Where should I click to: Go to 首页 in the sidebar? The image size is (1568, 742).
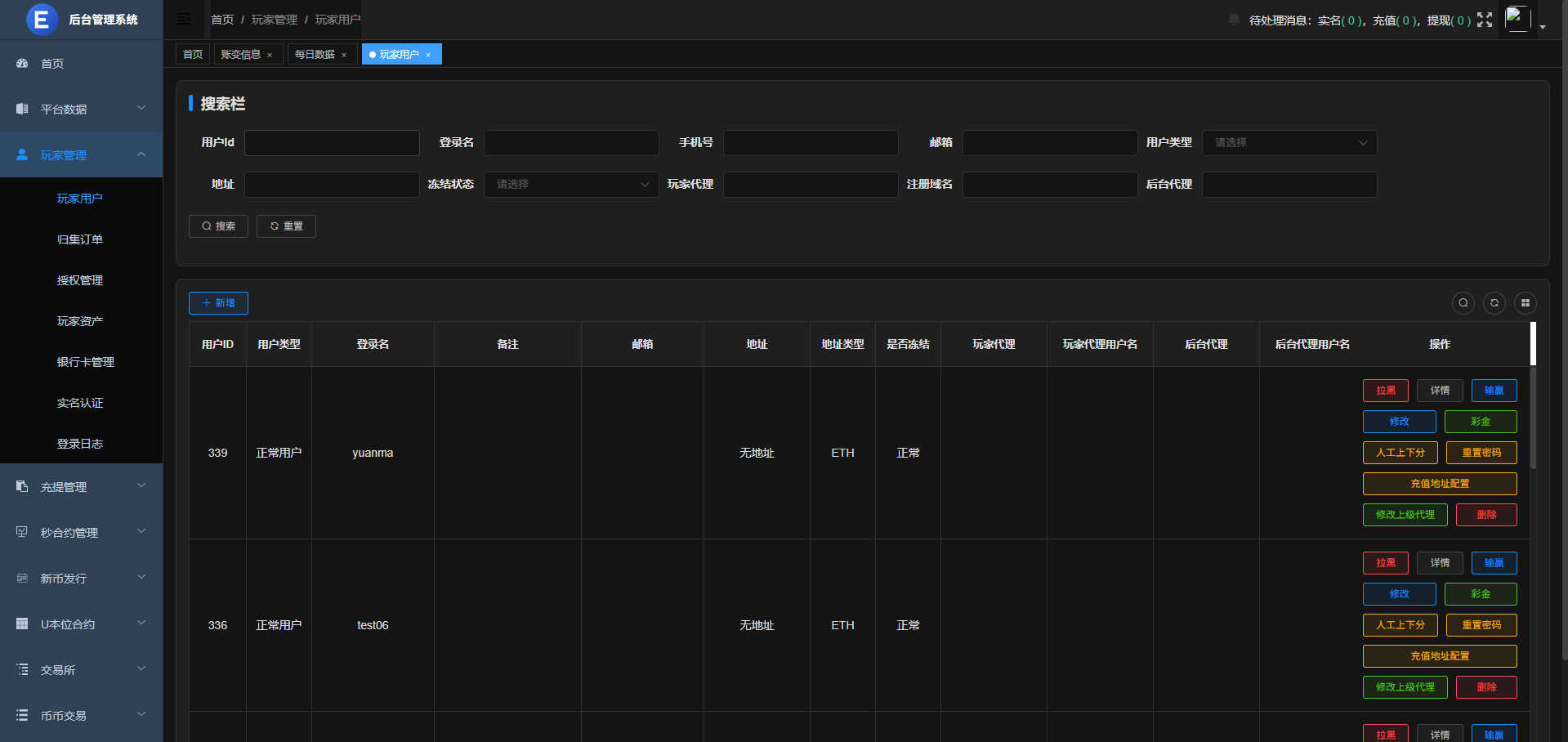82,63
